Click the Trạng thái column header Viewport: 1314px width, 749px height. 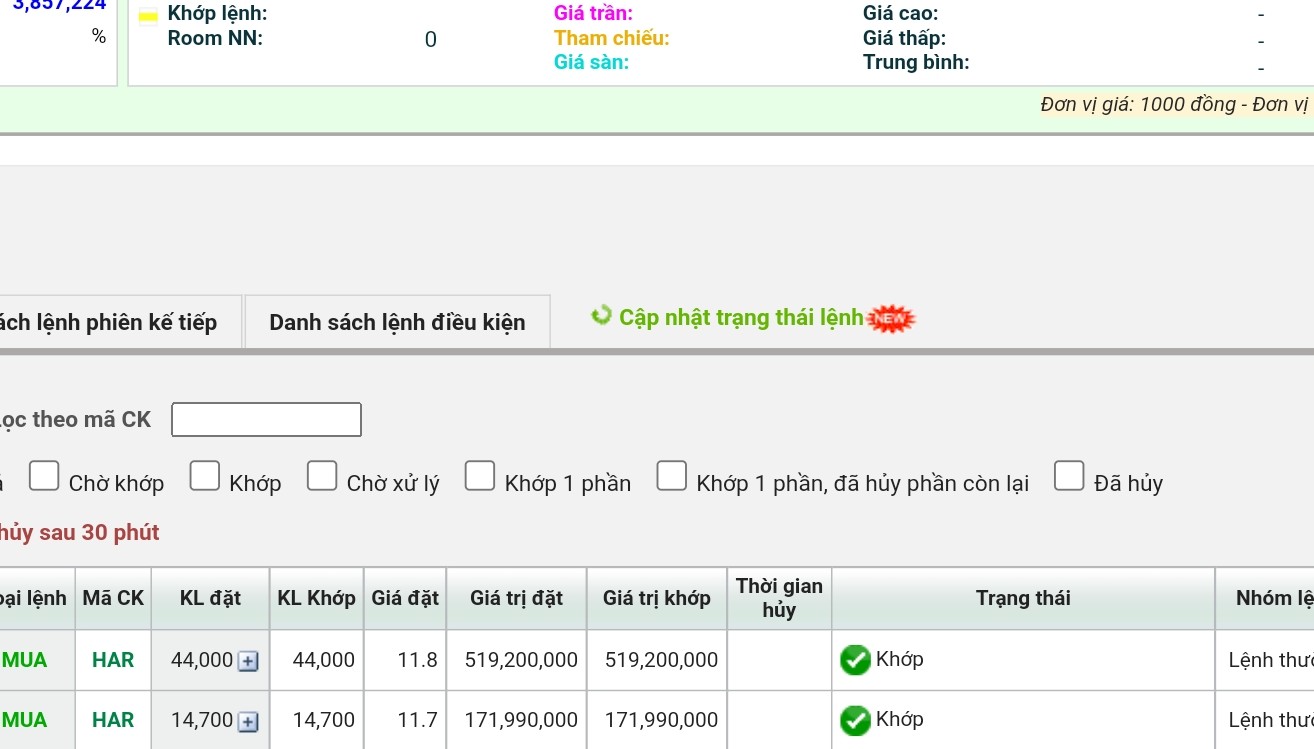click(x=1023, y=598)
